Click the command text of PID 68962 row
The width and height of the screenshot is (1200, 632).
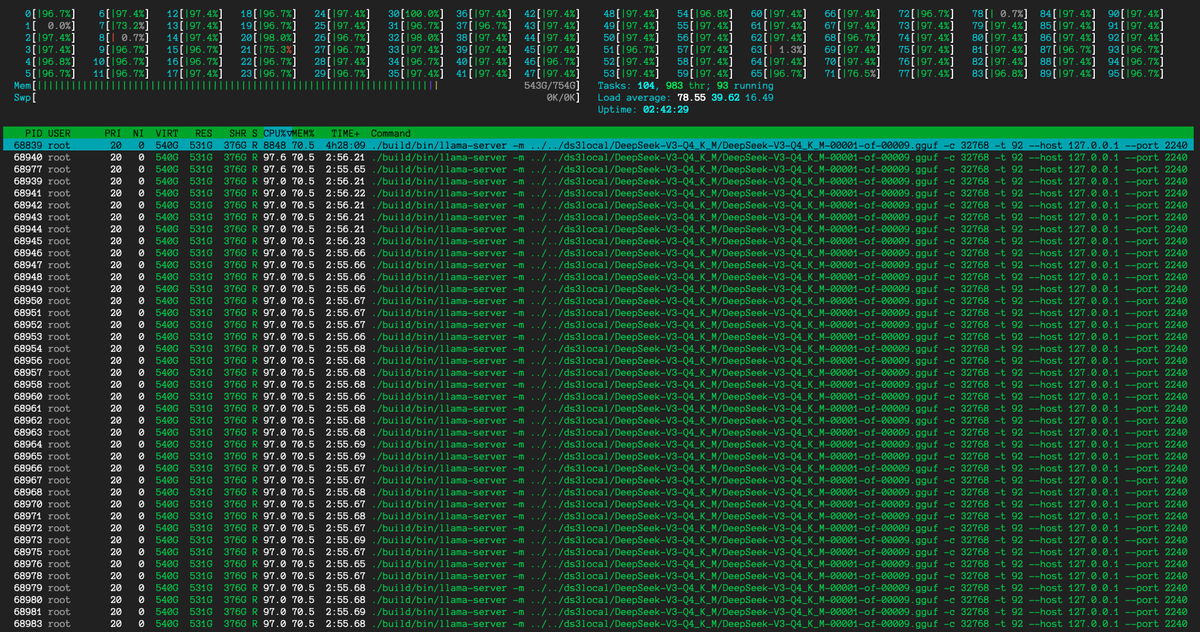point(779,421)
